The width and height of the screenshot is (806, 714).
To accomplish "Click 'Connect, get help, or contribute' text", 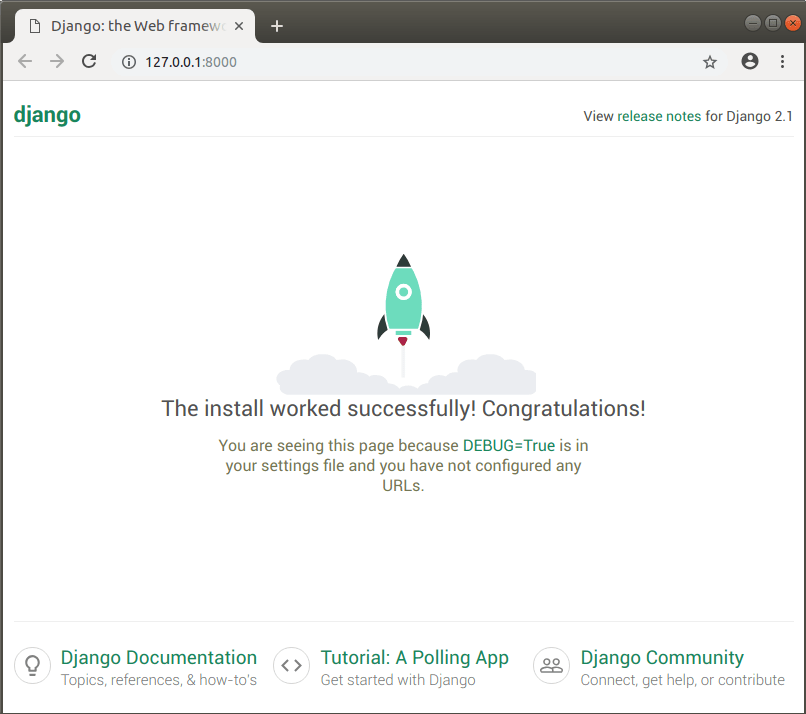I will tap(683, 680).
